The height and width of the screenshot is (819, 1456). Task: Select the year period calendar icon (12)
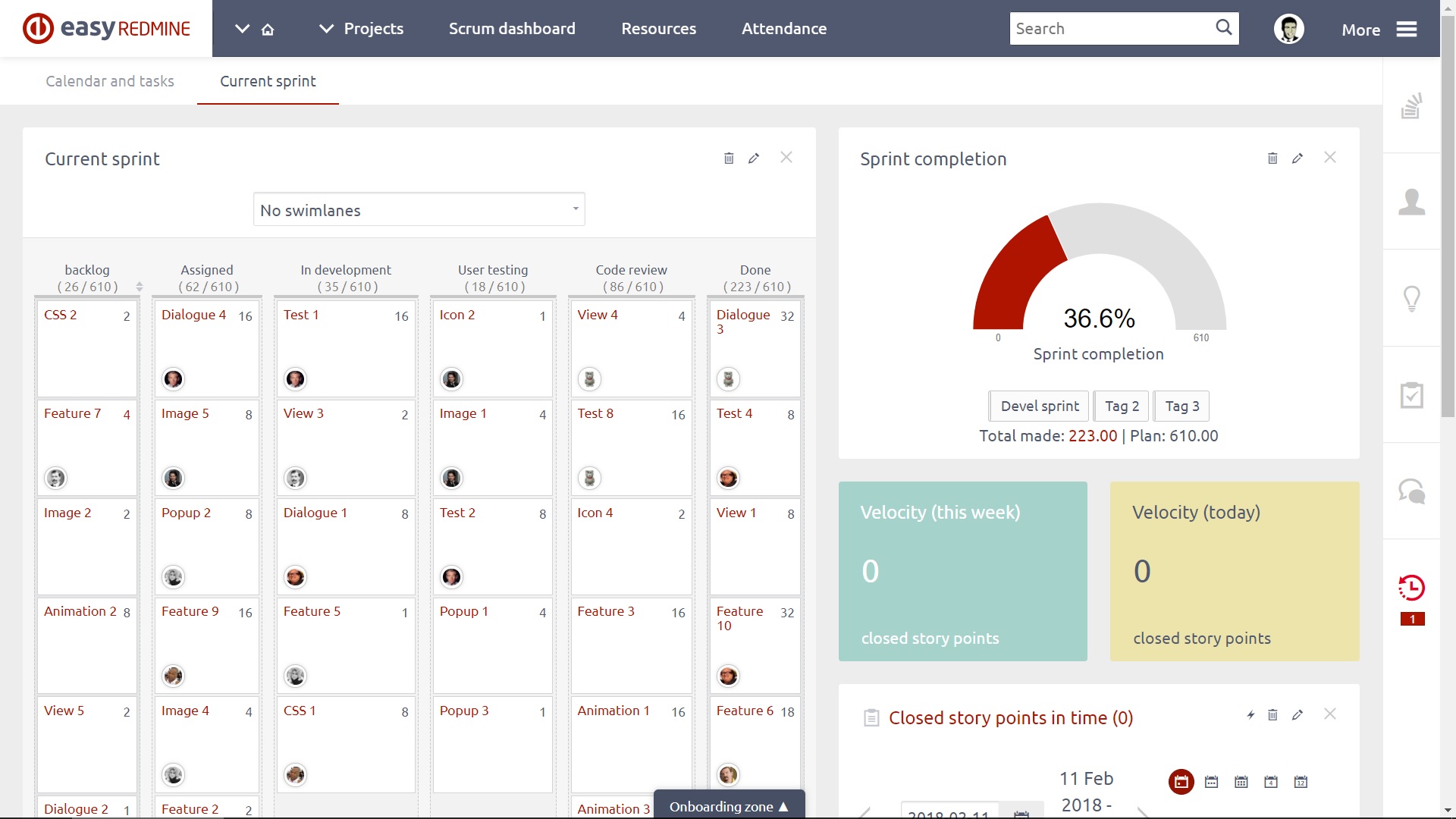(1301, 781)
